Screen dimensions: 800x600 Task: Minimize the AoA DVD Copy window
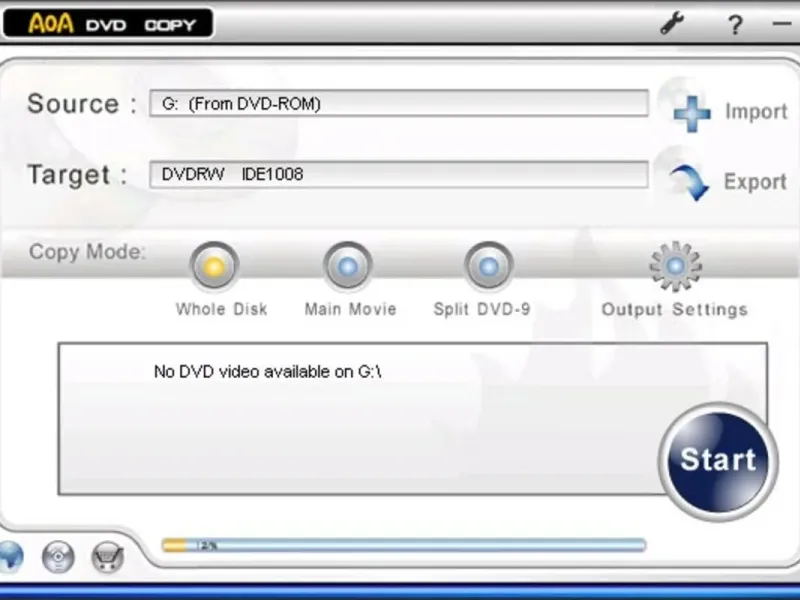click(x=781, y=23)
